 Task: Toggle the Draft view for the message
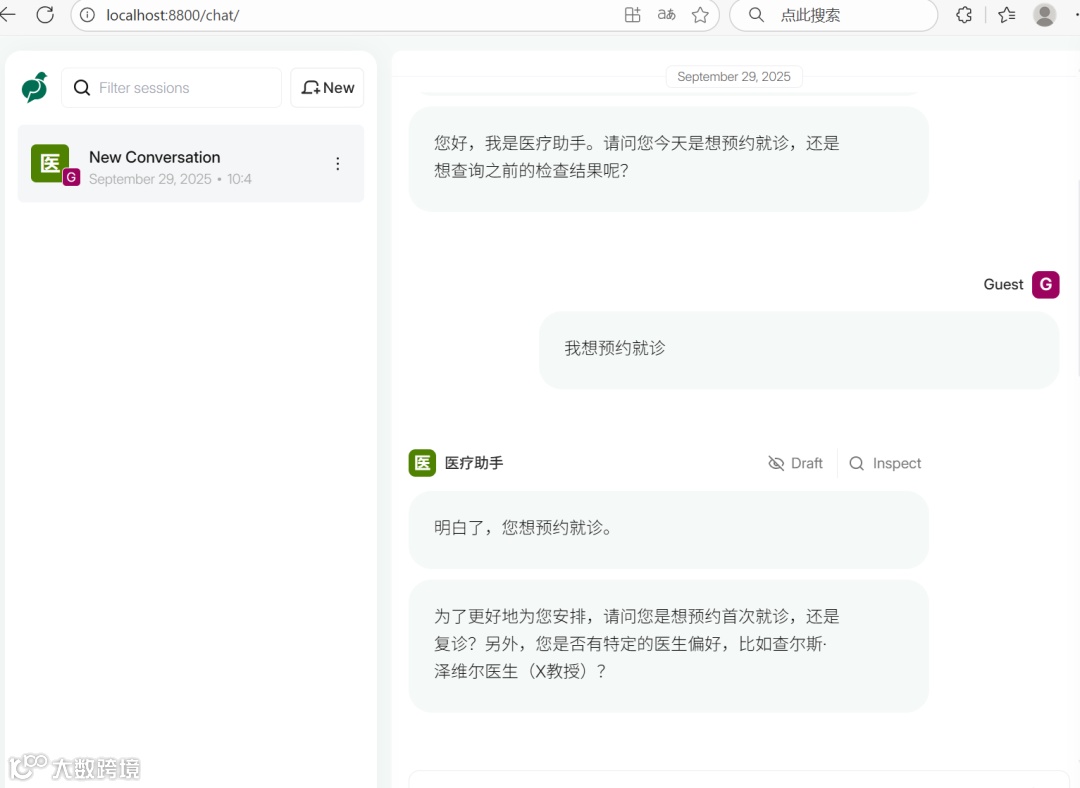(x=796, y=463)
